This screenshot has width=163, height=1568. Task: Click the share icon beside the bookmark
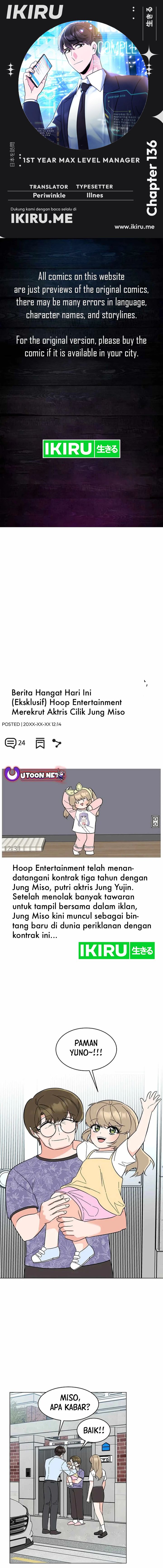(x=57, y=743)
